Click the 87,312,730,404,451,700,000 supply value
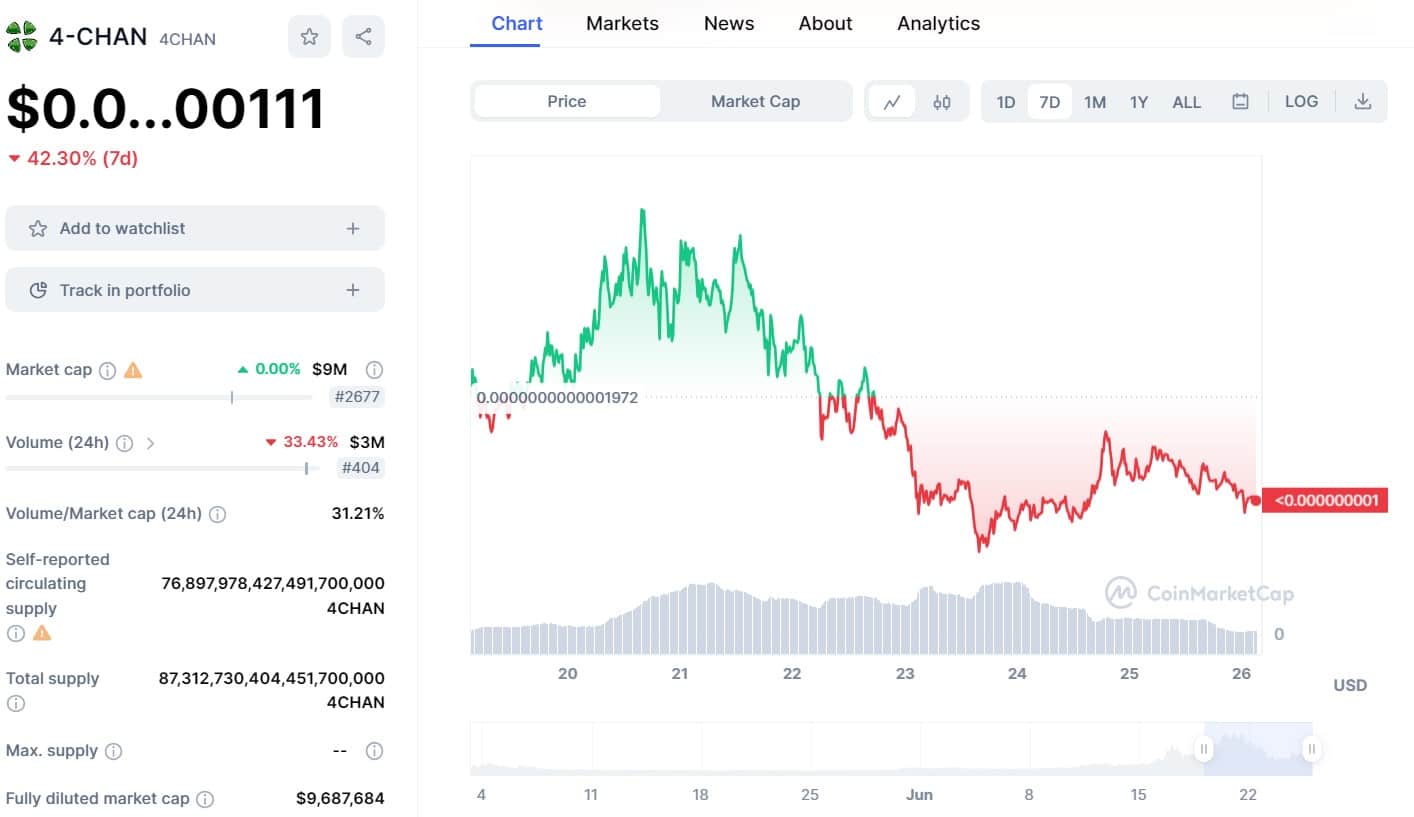Screen dimensions: 1414x817 272,678
